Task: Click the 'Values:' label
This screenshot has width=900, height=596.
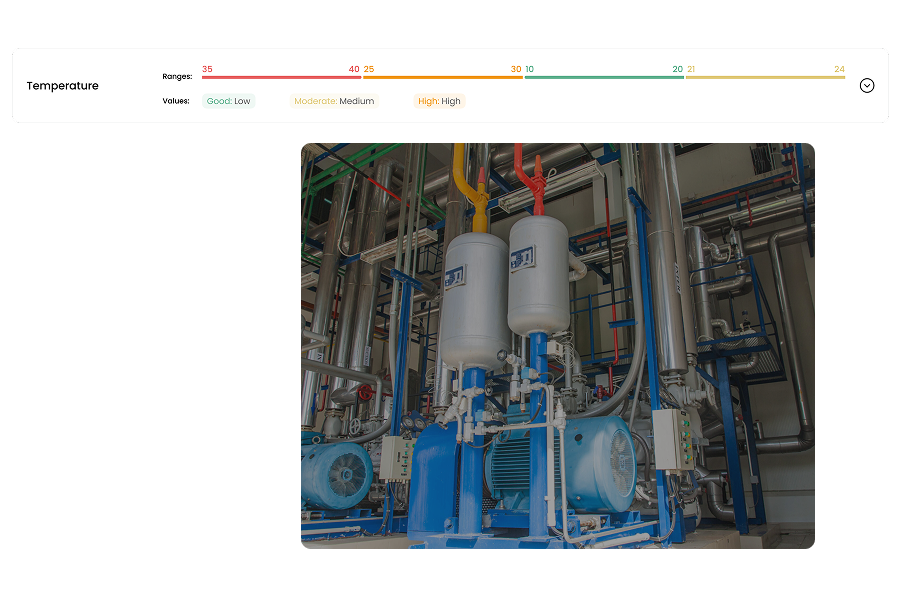Action: pos(176,101)
